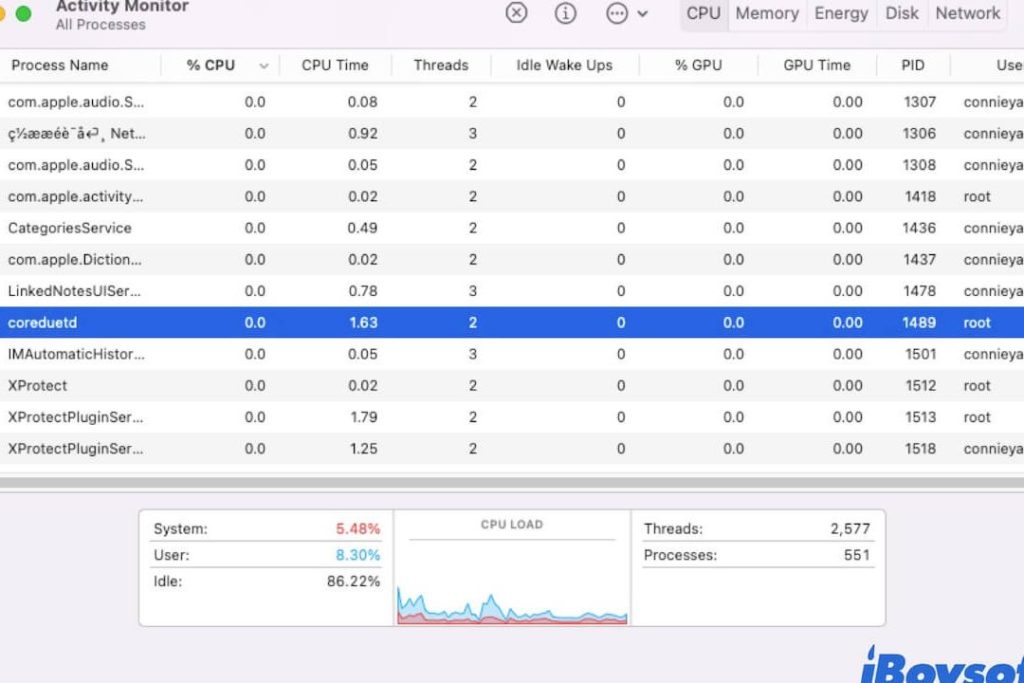Show the Disk tab

pos(902,13)
